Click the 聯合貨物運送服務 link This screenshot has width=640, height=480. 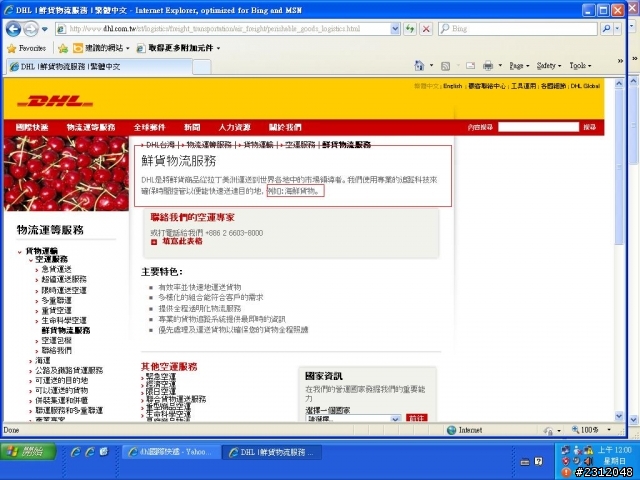[x=176, y=399]
